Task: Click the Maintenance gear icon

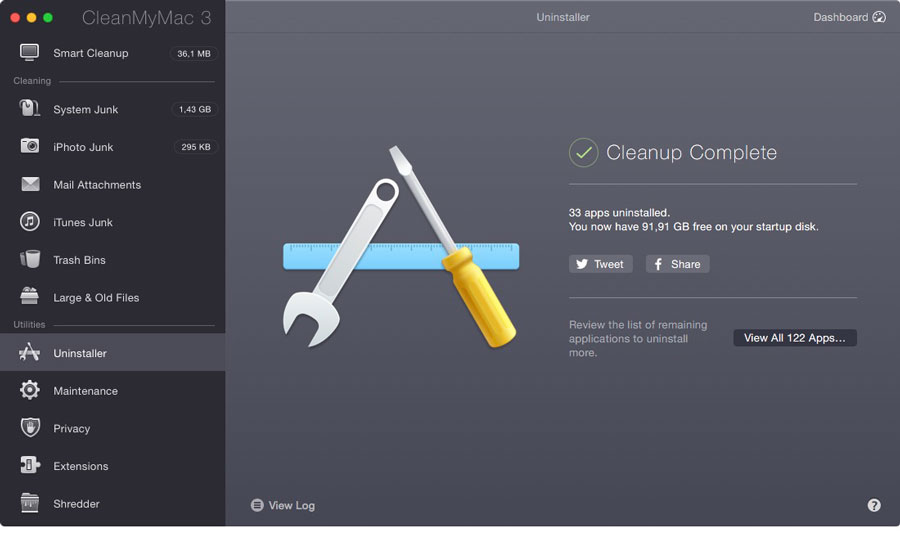Action: 30,390
